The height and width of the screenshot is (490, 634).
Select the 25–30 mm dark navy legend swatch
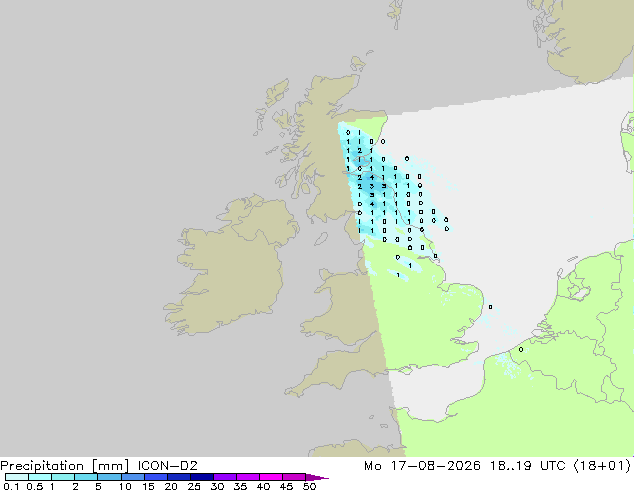[202, 477]
